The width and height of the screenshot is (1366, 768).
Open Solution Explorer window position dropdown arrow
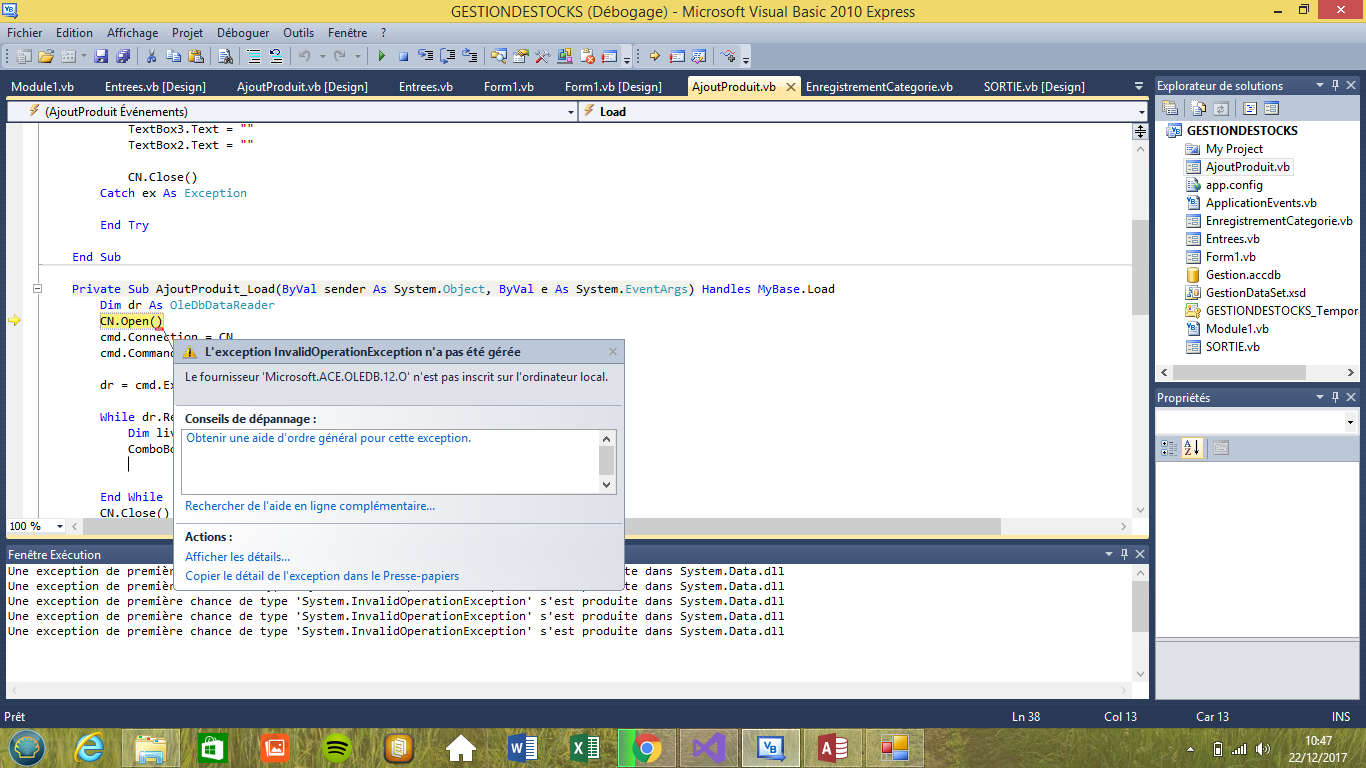point(1320,86)
